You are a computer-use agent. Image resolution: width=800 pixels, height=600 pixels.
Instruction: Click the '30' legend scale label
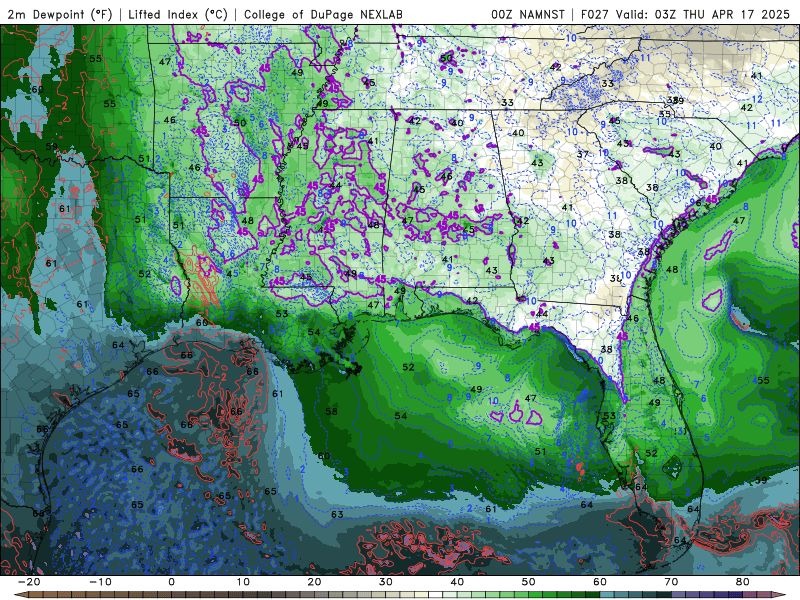click(x=386, y=582)
